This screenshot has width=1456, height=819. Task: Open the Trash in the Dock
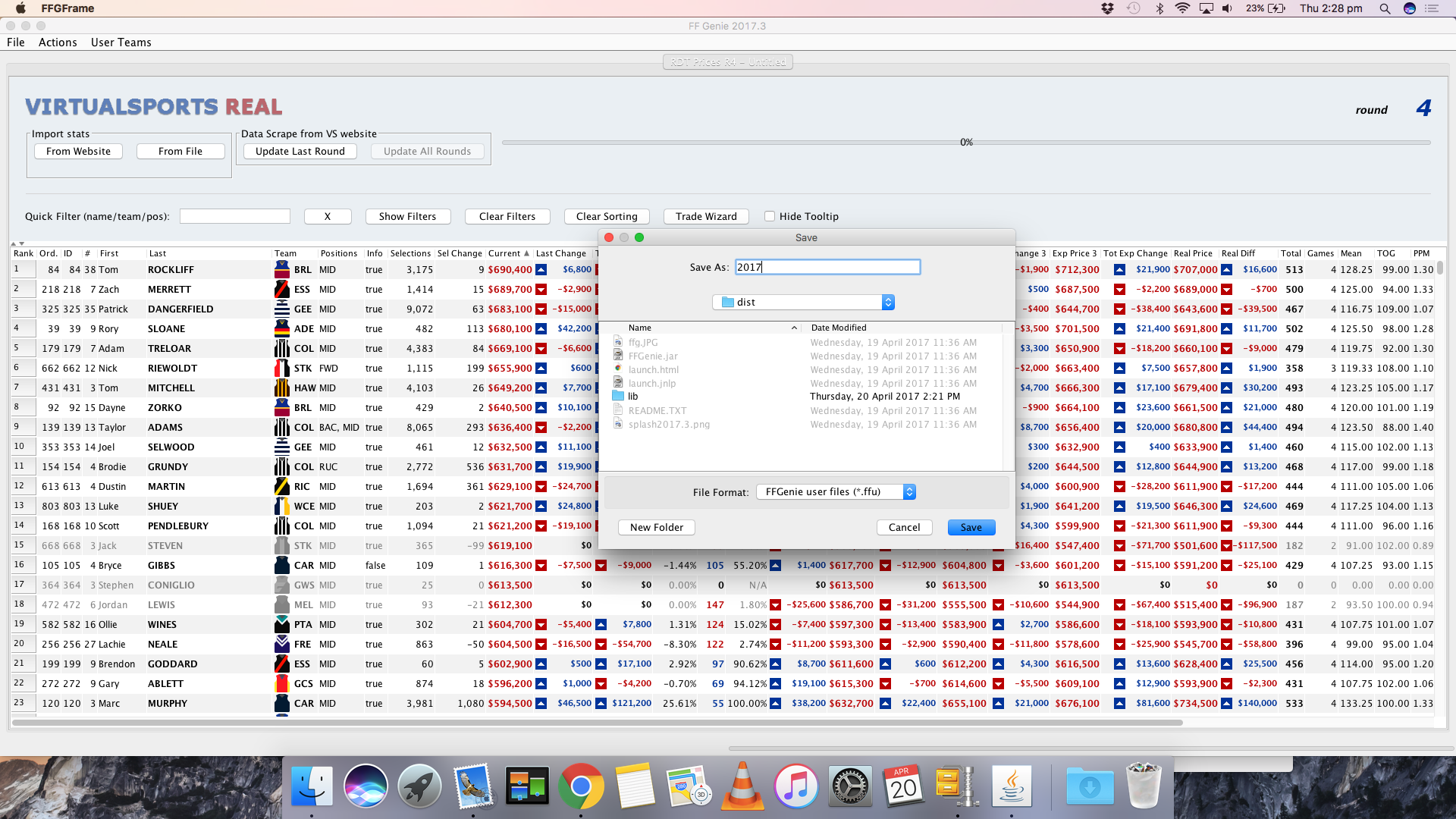pos(1143,786)
